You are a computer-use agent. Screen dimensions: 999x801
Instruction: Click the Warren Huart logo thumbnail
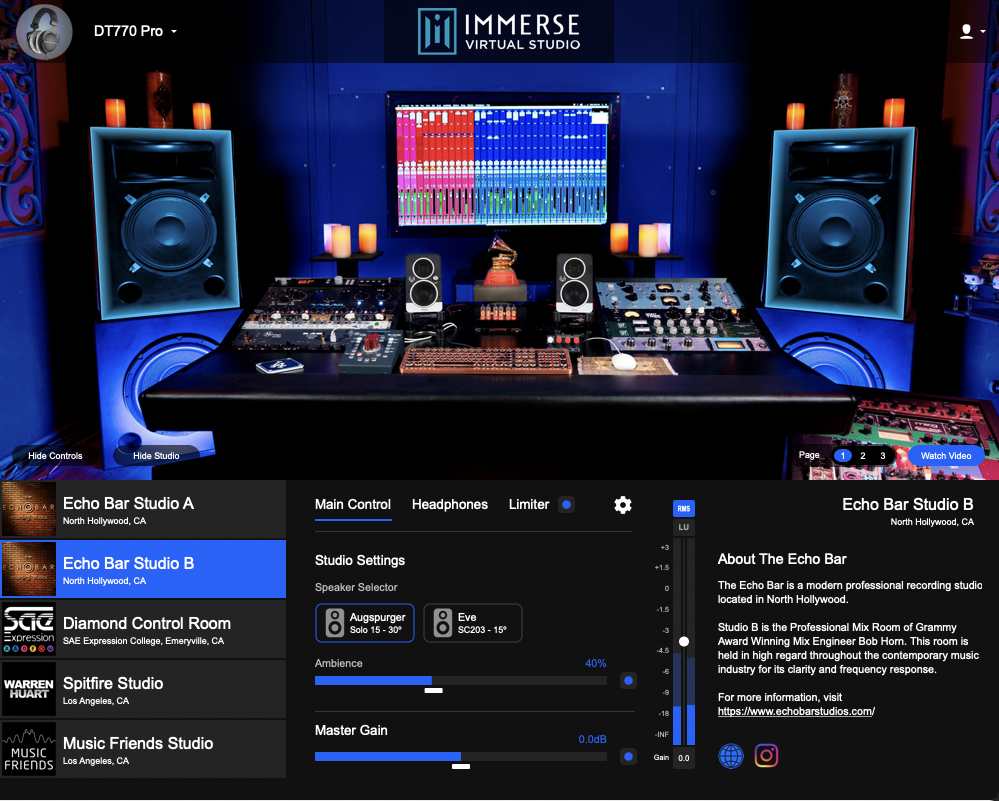pyautogui.click(x=29, y=689)
